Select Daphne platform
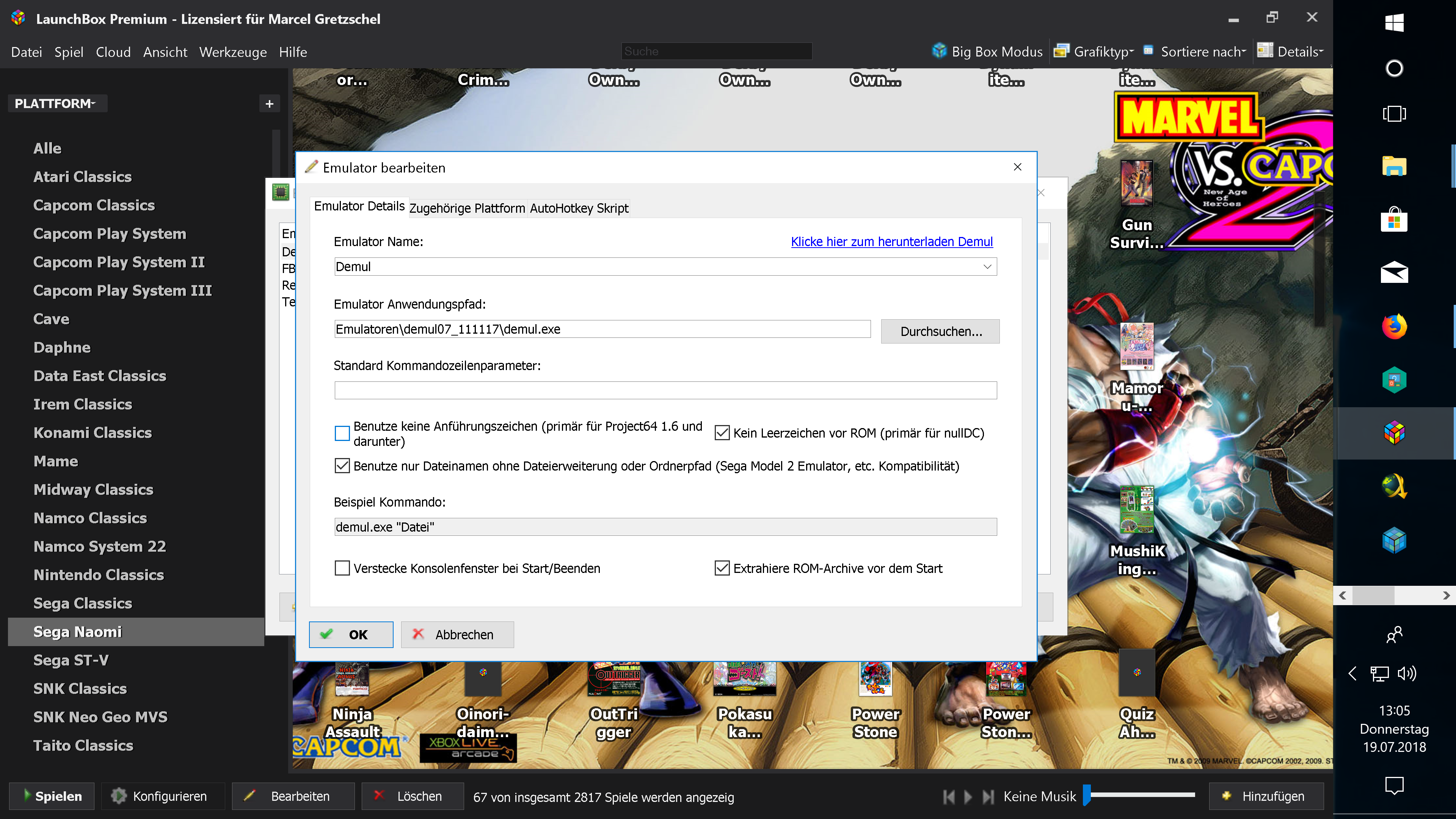Image resolution: width=1456 pixels, height=819 pixels. coord(61,347)
